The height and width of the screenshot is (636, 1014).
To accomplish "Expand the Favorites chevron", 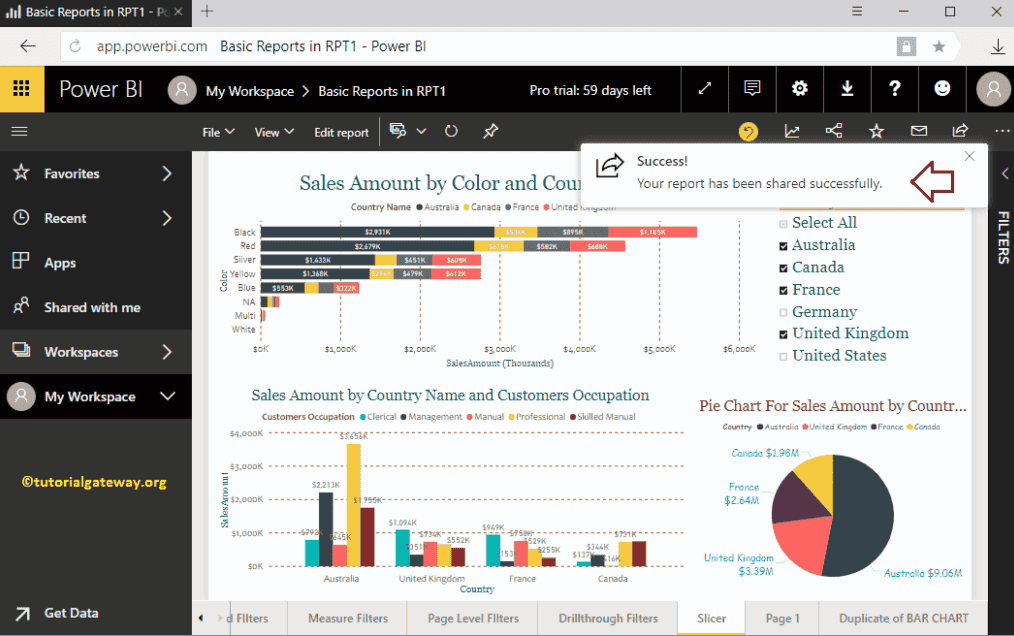I will point(167,173).
